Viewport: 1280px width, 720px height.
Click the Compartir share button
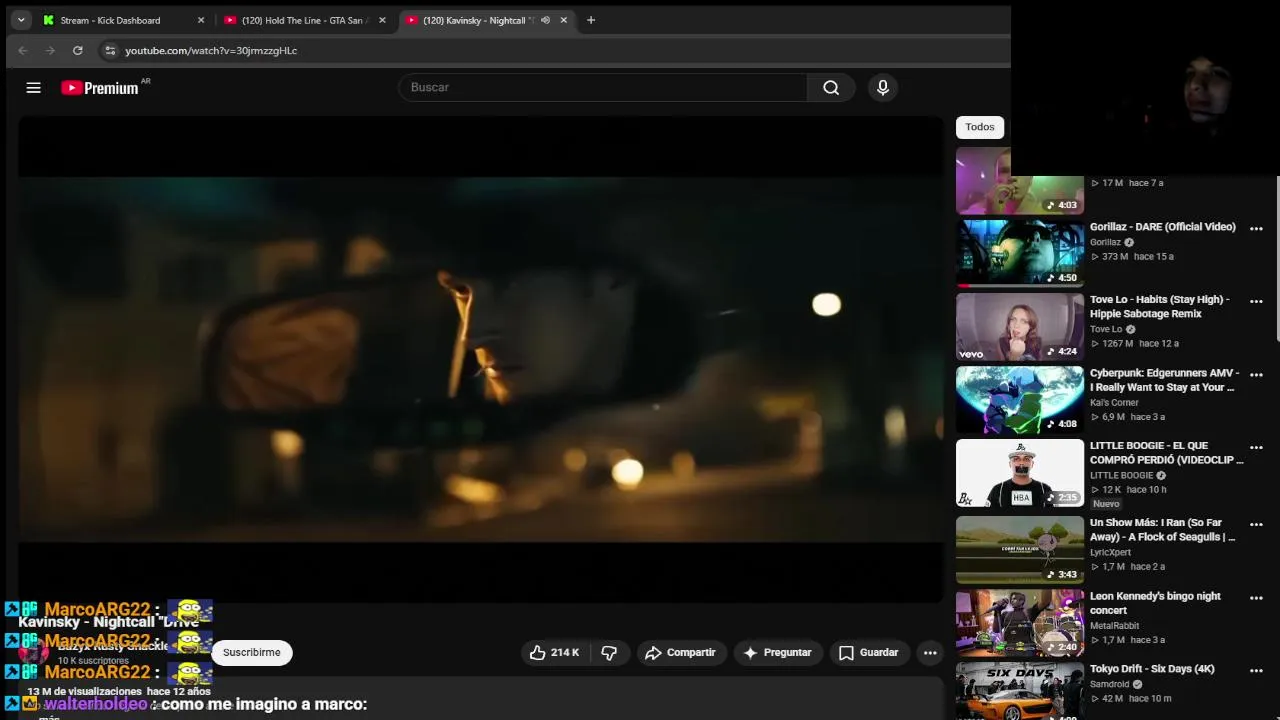681,653
